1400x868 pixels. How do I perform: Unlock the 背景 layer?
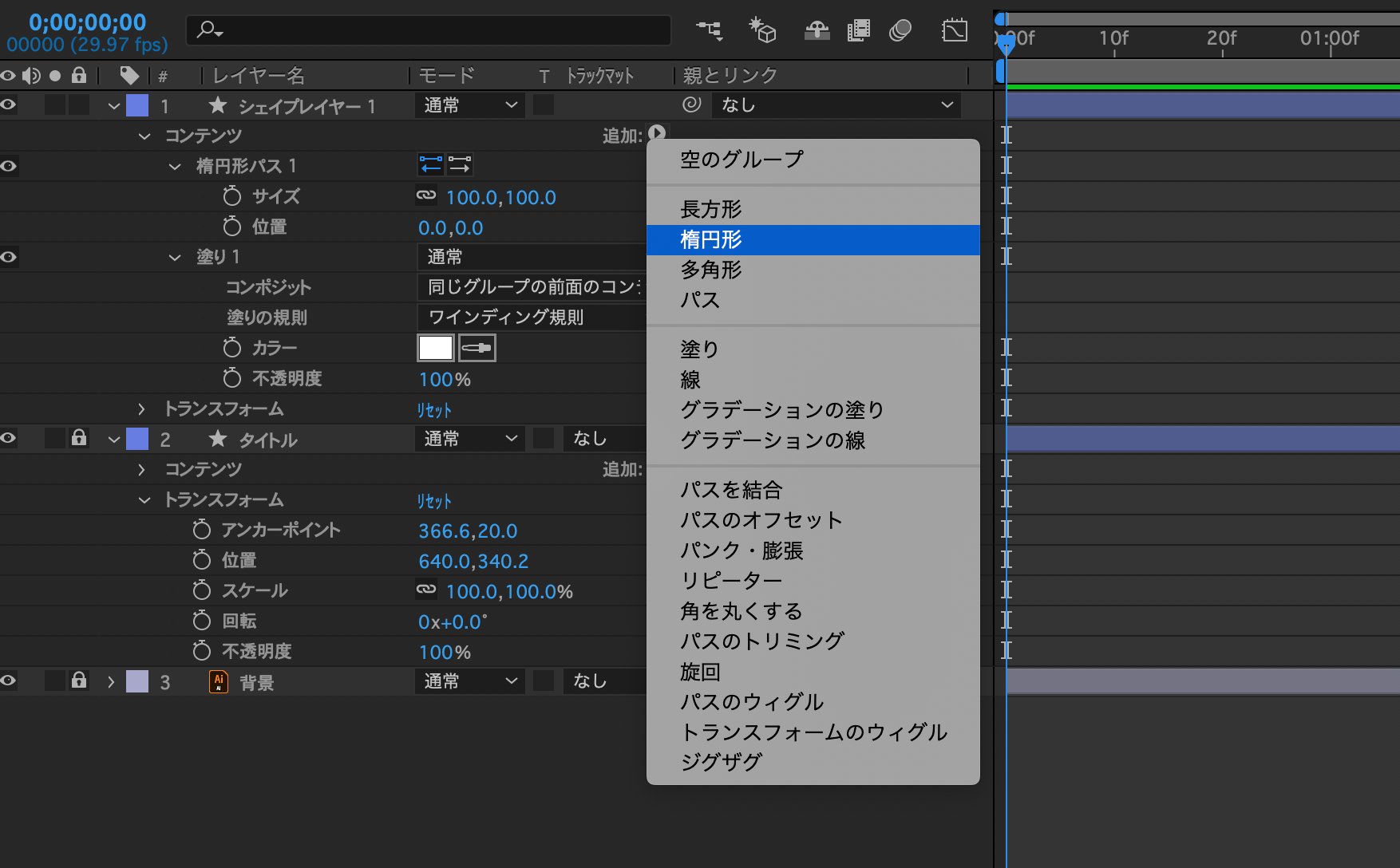79,681
